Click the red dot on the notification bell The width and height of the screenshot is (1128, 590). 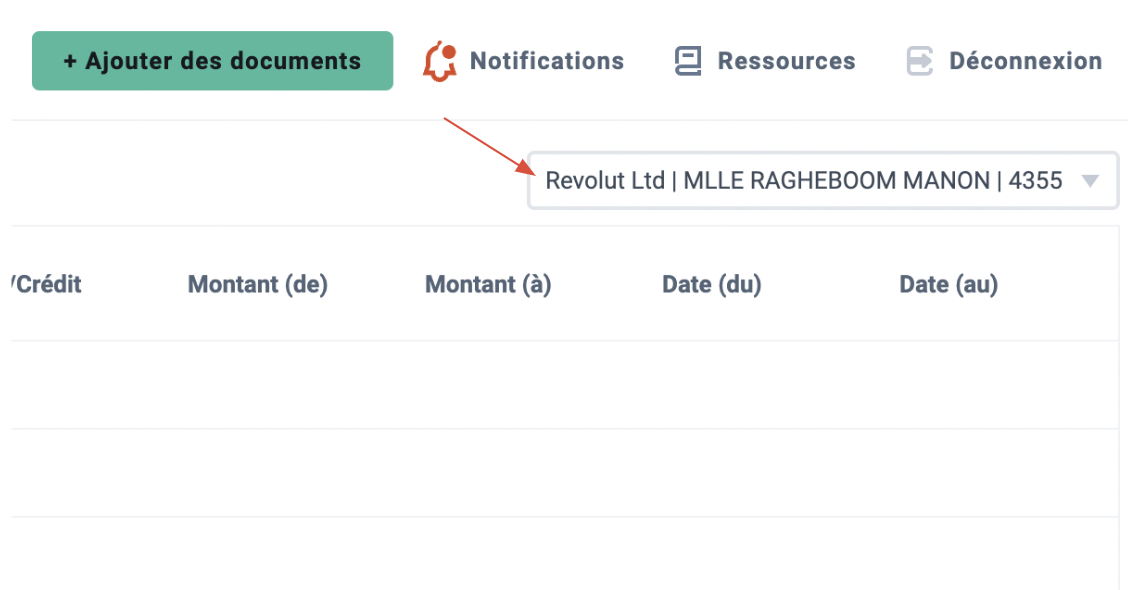click(x=449, y=52)
